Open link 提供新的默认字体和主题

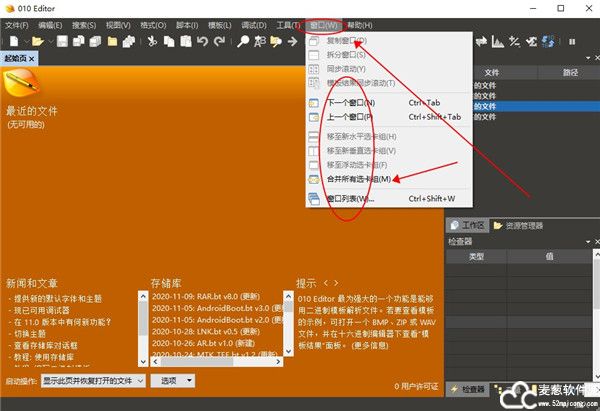58,298
